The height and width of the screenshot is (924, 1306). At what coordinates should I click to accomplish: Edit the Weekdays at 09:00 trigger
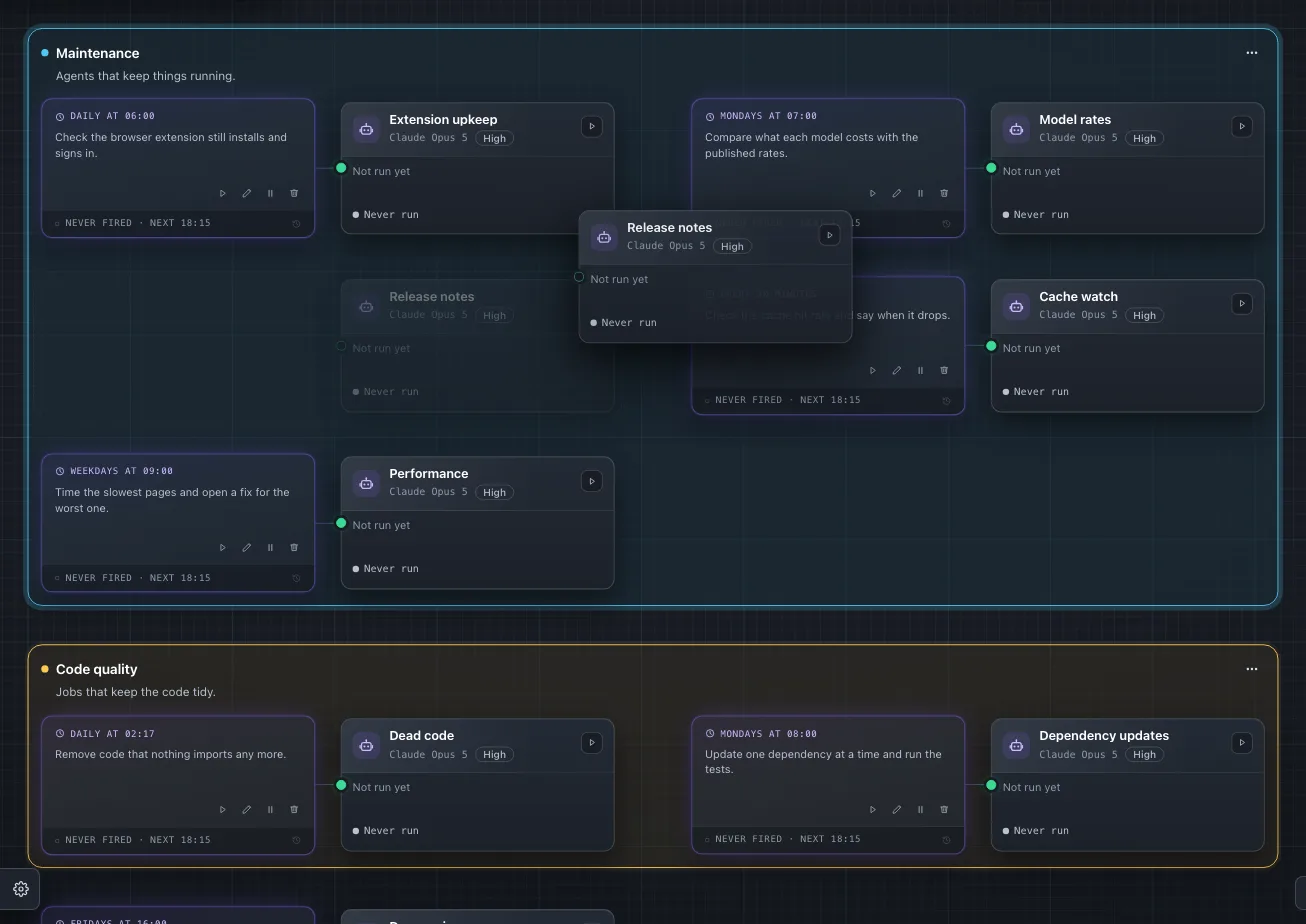click(247, 547)
